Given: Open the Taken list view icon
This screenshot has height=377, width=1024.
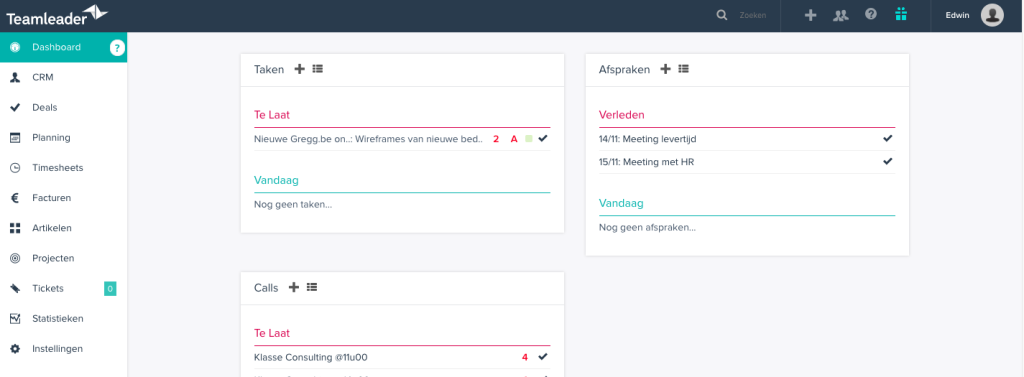Looking at the screenshot, I should pos(317,69).
